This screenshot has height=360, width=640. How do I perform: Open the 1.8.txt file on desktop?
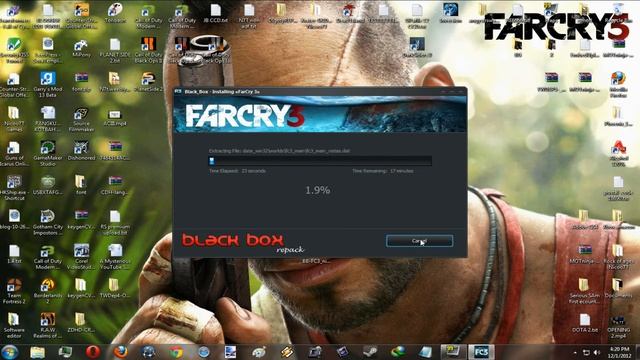pos(14,253)
